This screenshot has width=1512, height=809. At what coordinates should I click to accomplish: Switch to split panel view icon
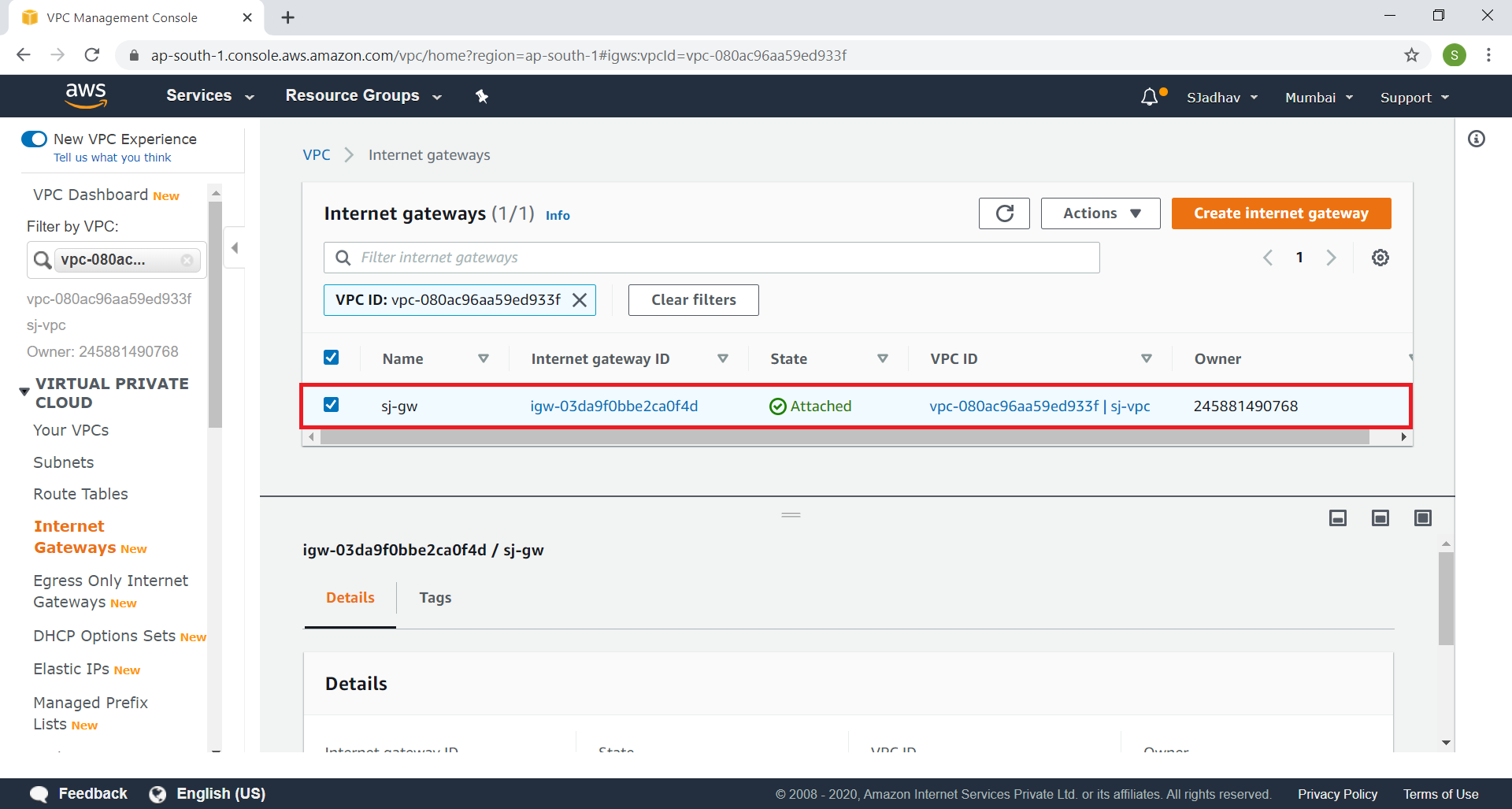click(1380, 518)
